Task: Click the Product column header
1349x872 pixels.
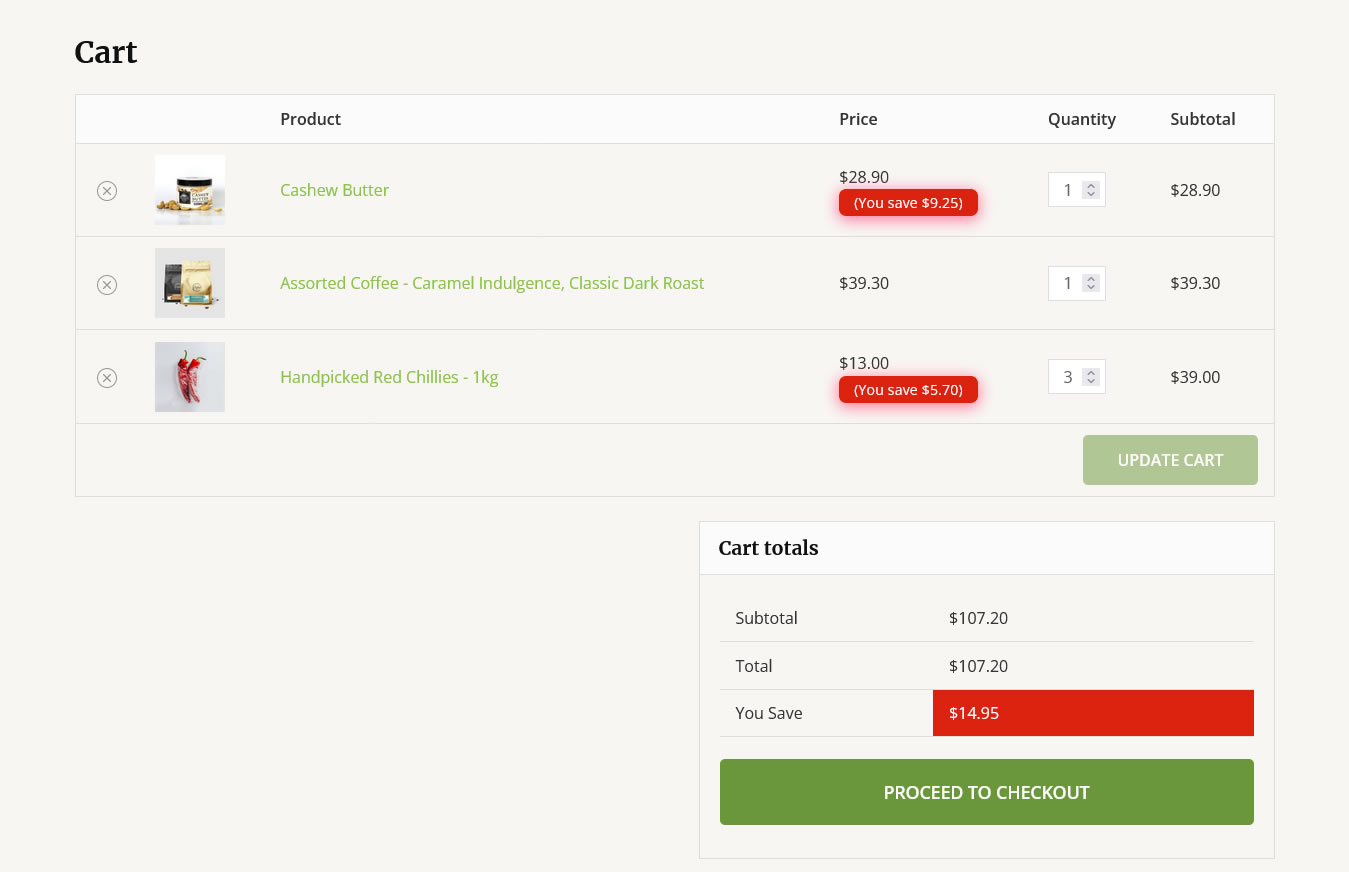Action: pyautogui.click(x=310, y=119)
